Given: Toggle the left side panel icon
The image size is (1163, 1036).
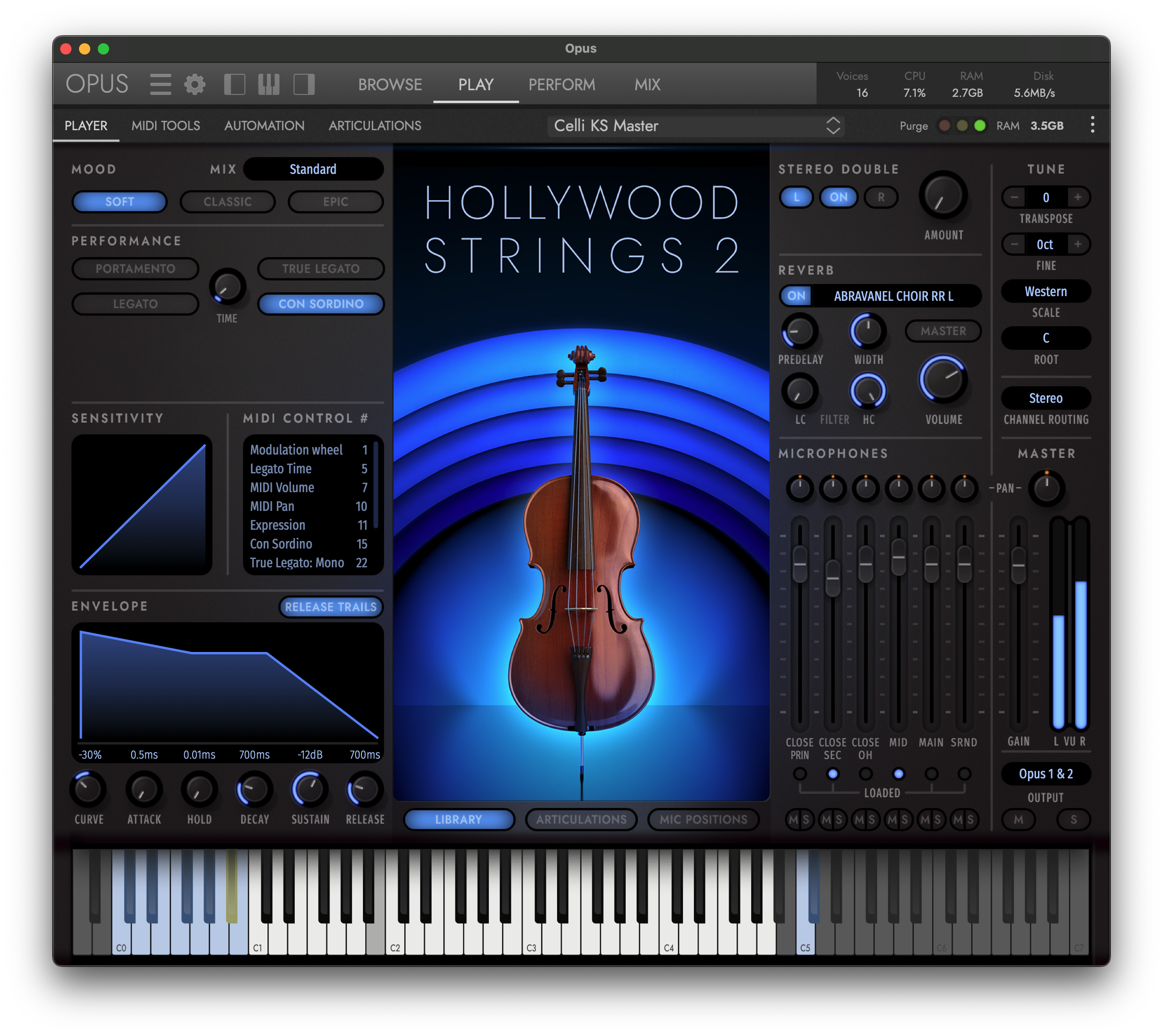Looking at the screenshot, I should coord(234,84).
